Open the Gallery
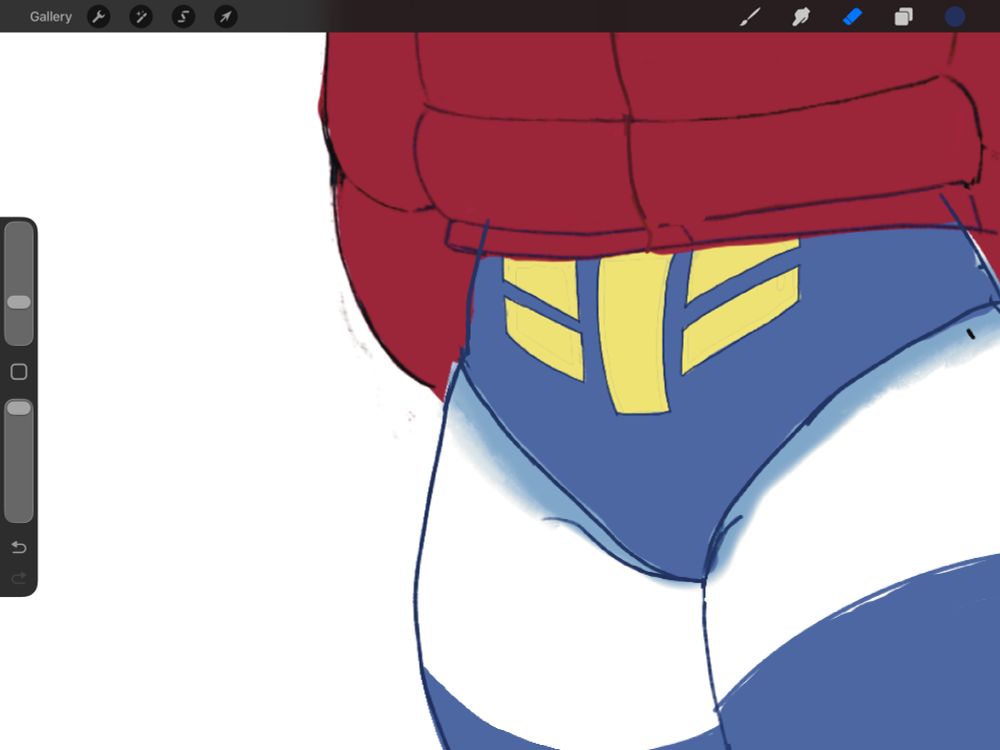This screenshot has height=750, width=1000. tap(50, 17)
